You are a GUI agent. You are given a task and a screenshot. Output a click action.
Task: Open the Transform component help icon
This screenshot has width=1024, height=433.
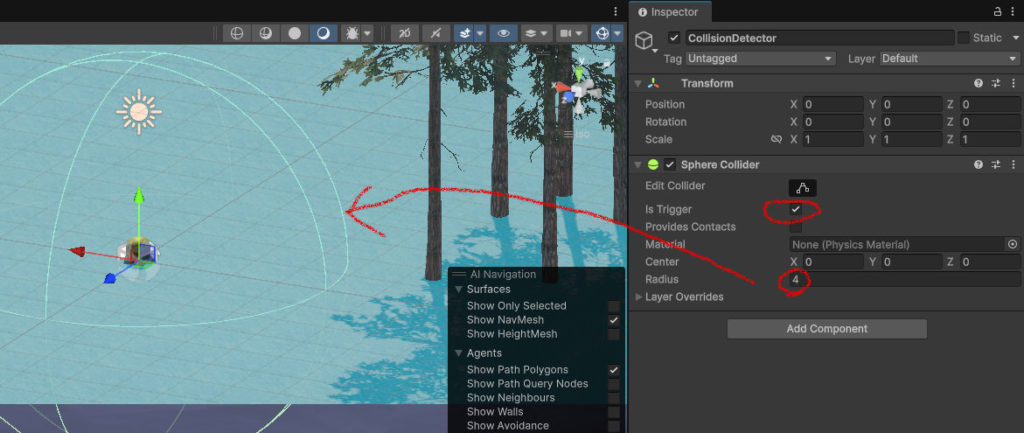click(x=979, y=84)
